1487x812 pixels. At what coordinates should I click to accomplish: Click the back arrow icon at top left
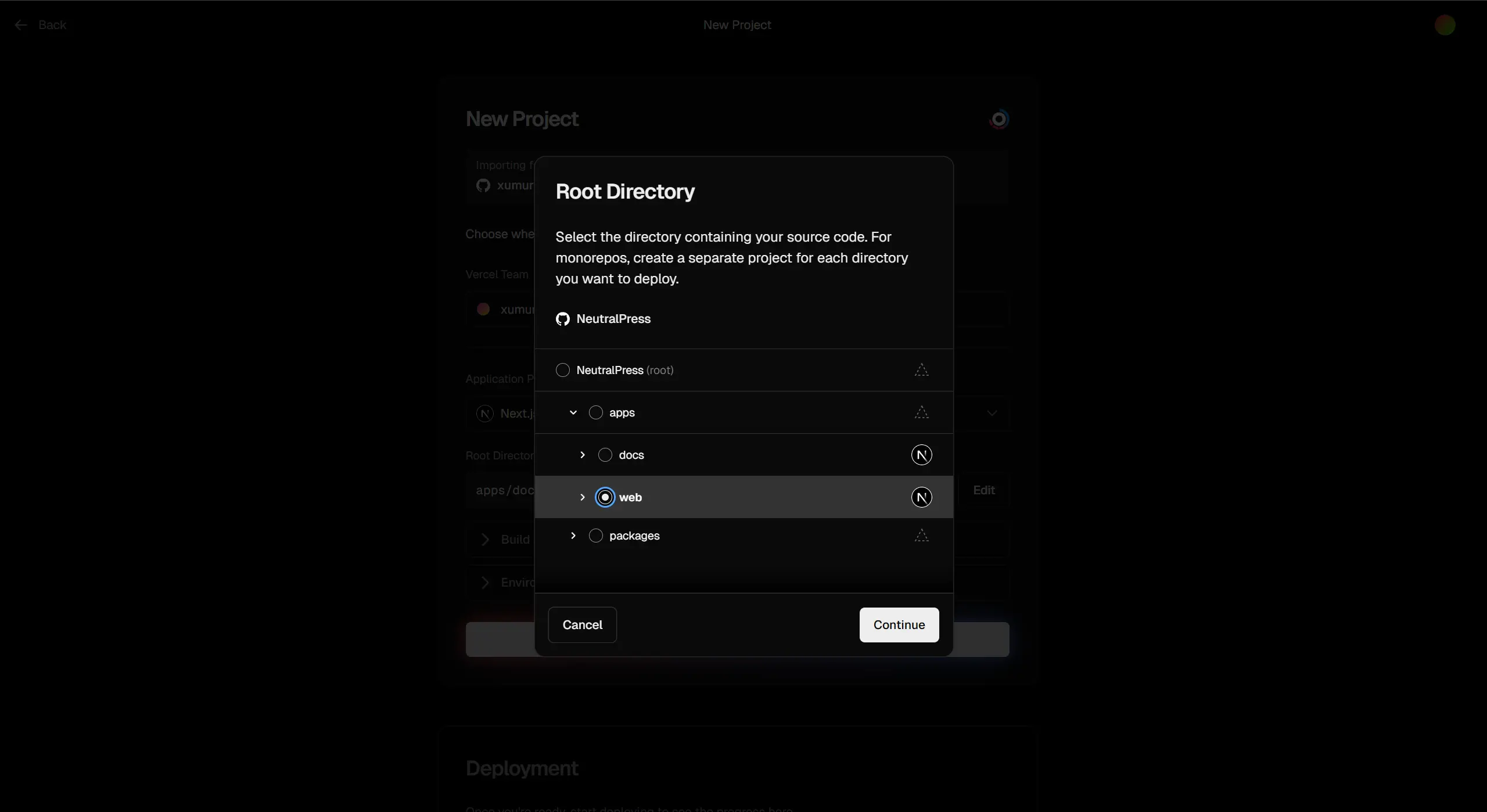point(21,25)
